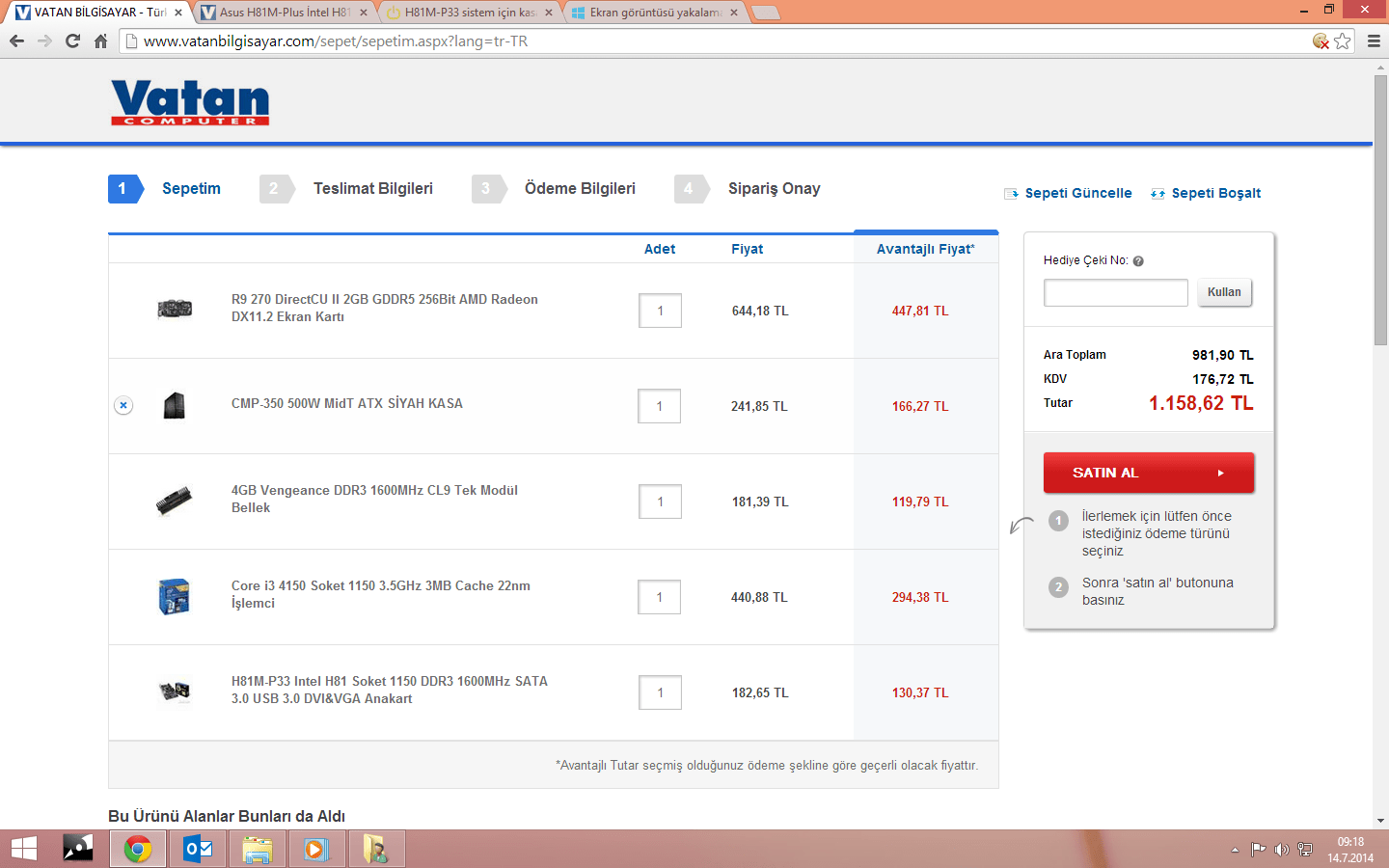Image resolution: width=1389 pixels, height=868 pixels.
Task: Switch to the H81M-P33 sistem için tab
Action: click(x=470, y=13)
